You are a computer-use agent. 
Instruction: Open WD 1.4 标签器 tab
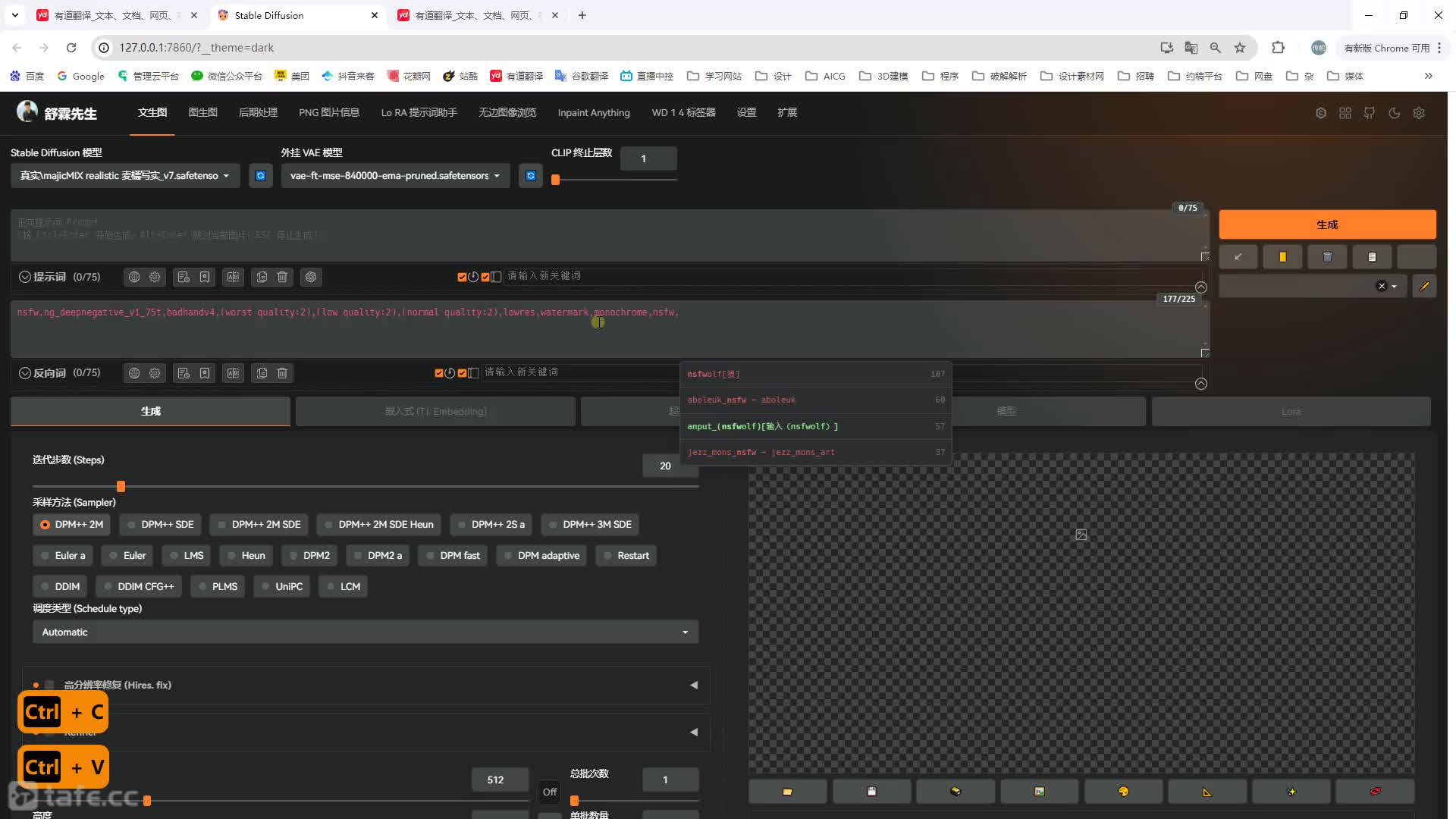pos(683,113)
